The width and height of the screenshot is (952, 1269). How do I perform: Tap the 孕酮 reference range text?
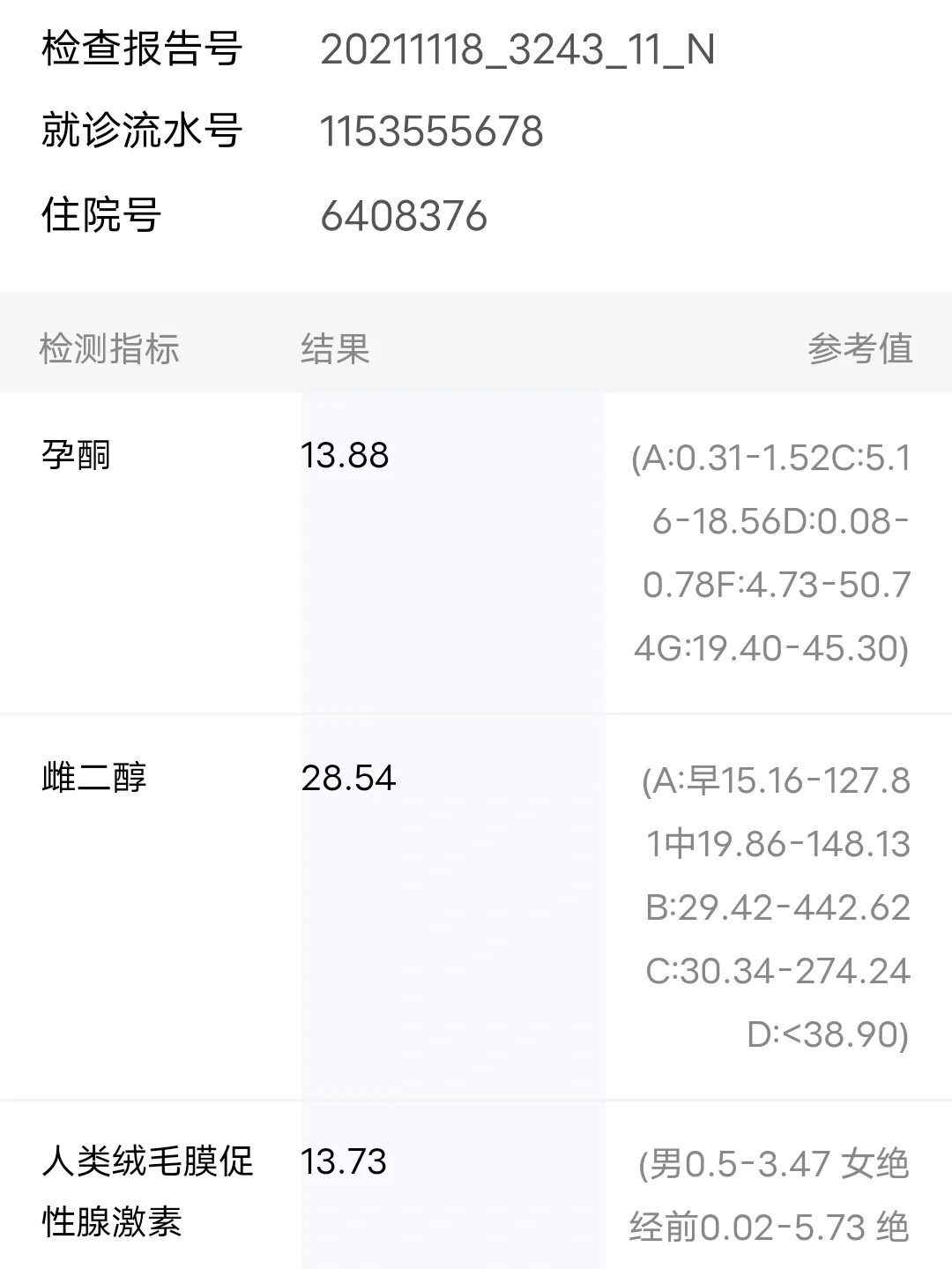[772, 553]
